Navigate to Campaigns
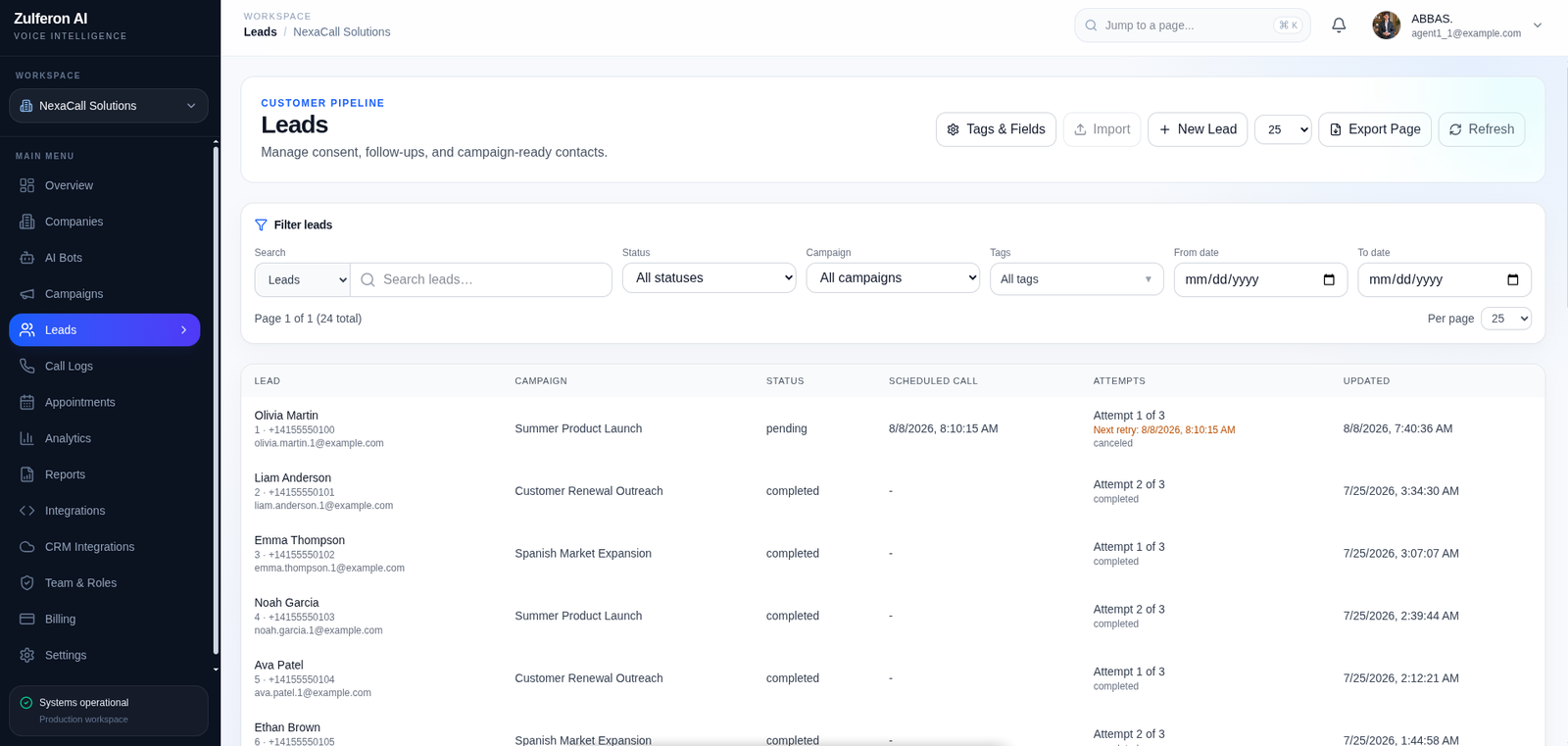 point(104,294)
